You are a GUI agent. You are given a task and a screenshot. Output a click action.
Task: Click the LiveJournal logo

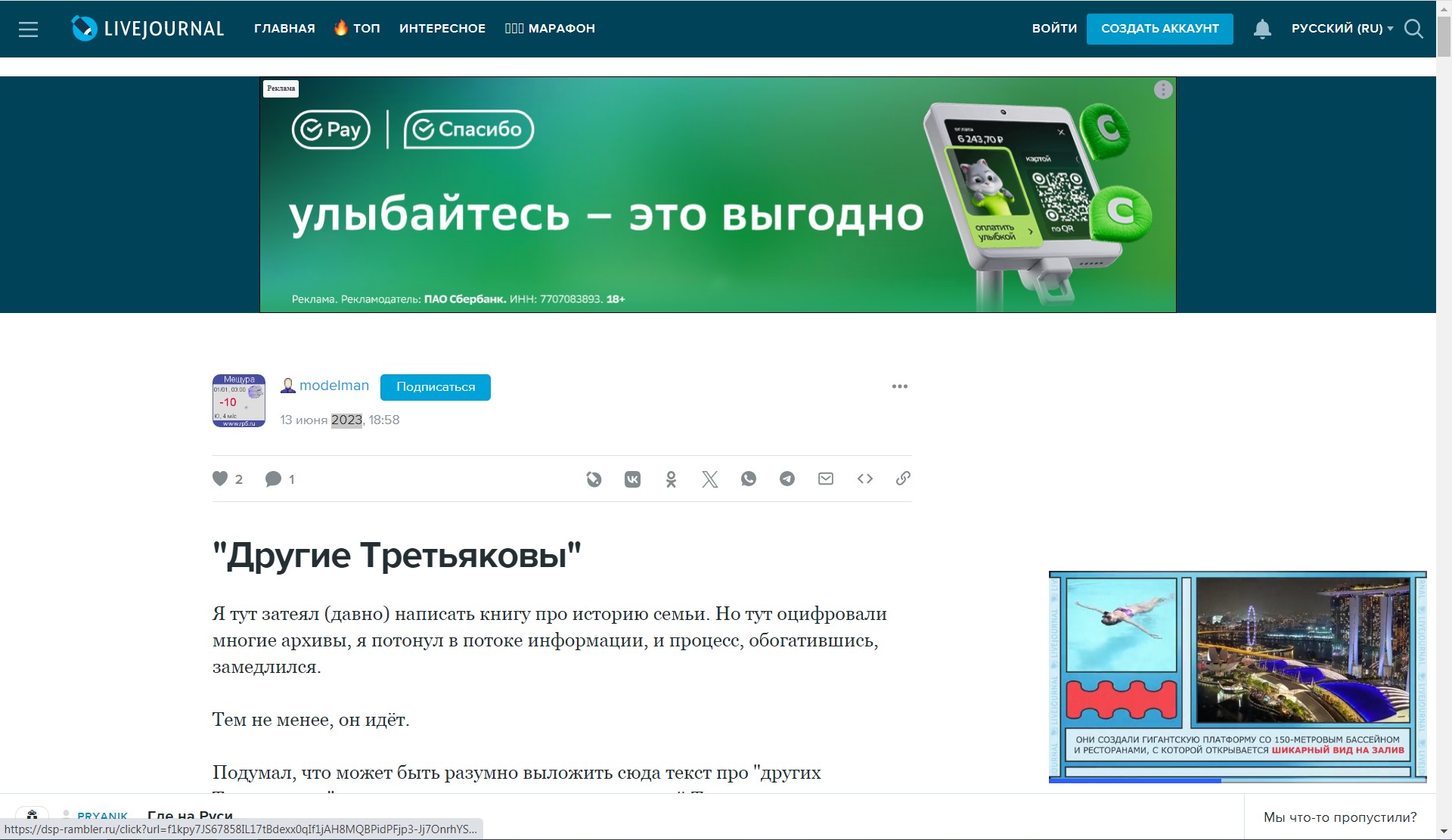tap(148, 29)
